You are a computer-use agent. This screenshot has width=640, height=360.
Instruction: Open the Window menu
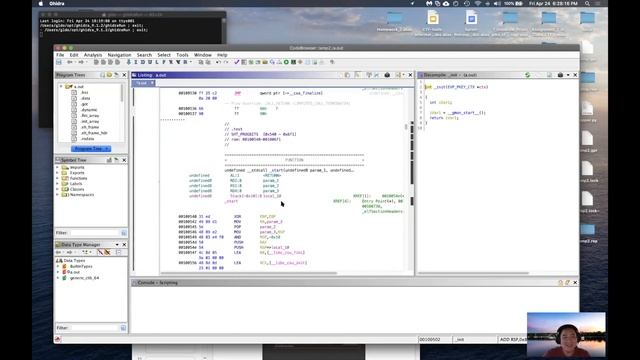point(203,55)
